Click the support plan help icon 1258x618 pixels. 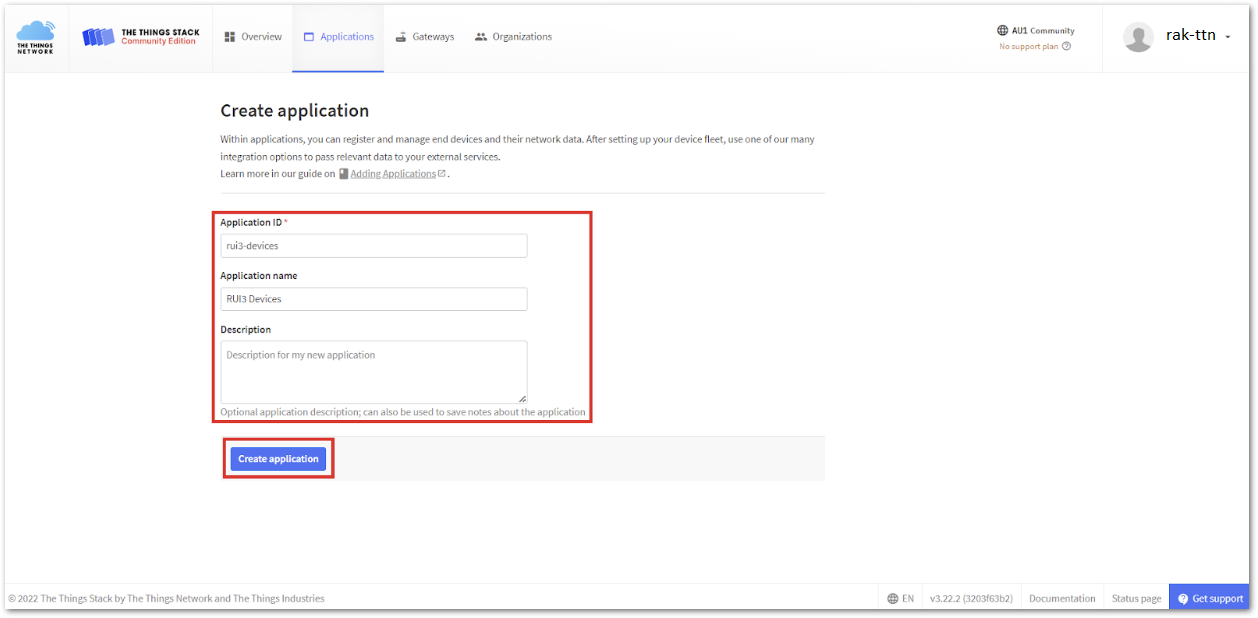pyautogui.click(x=1067, y=46)
